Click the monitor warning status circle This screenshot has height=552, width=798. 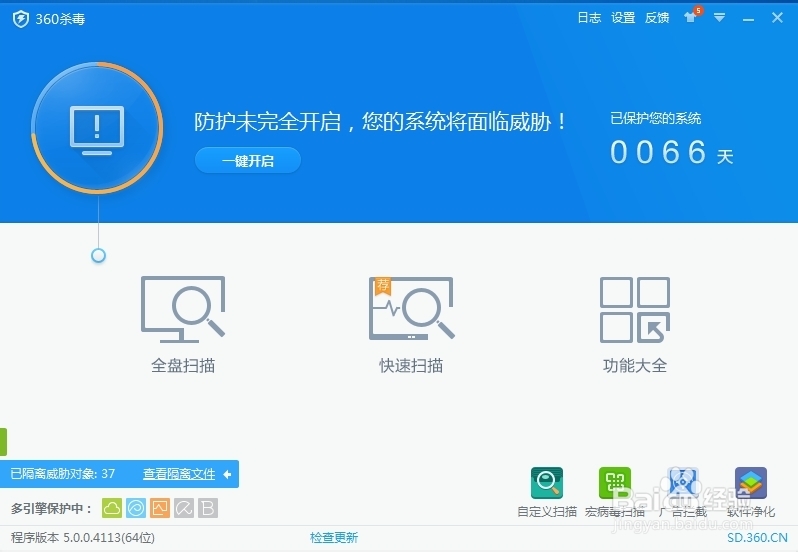(97, 128)
